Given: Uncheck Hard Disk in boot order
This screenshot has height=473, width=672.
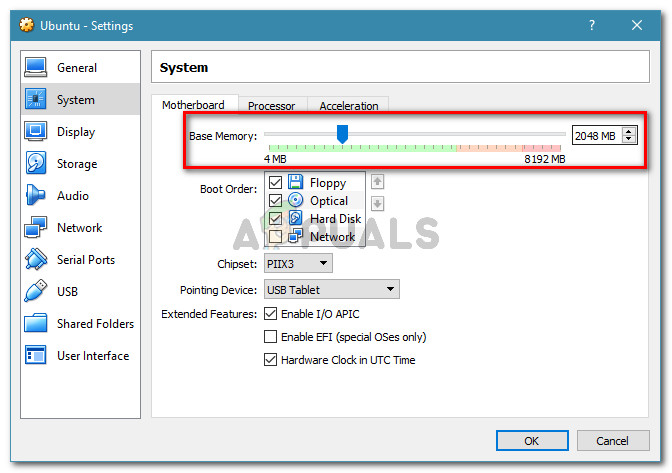Looking at the screenshot, I should click(x=275, y=219).
